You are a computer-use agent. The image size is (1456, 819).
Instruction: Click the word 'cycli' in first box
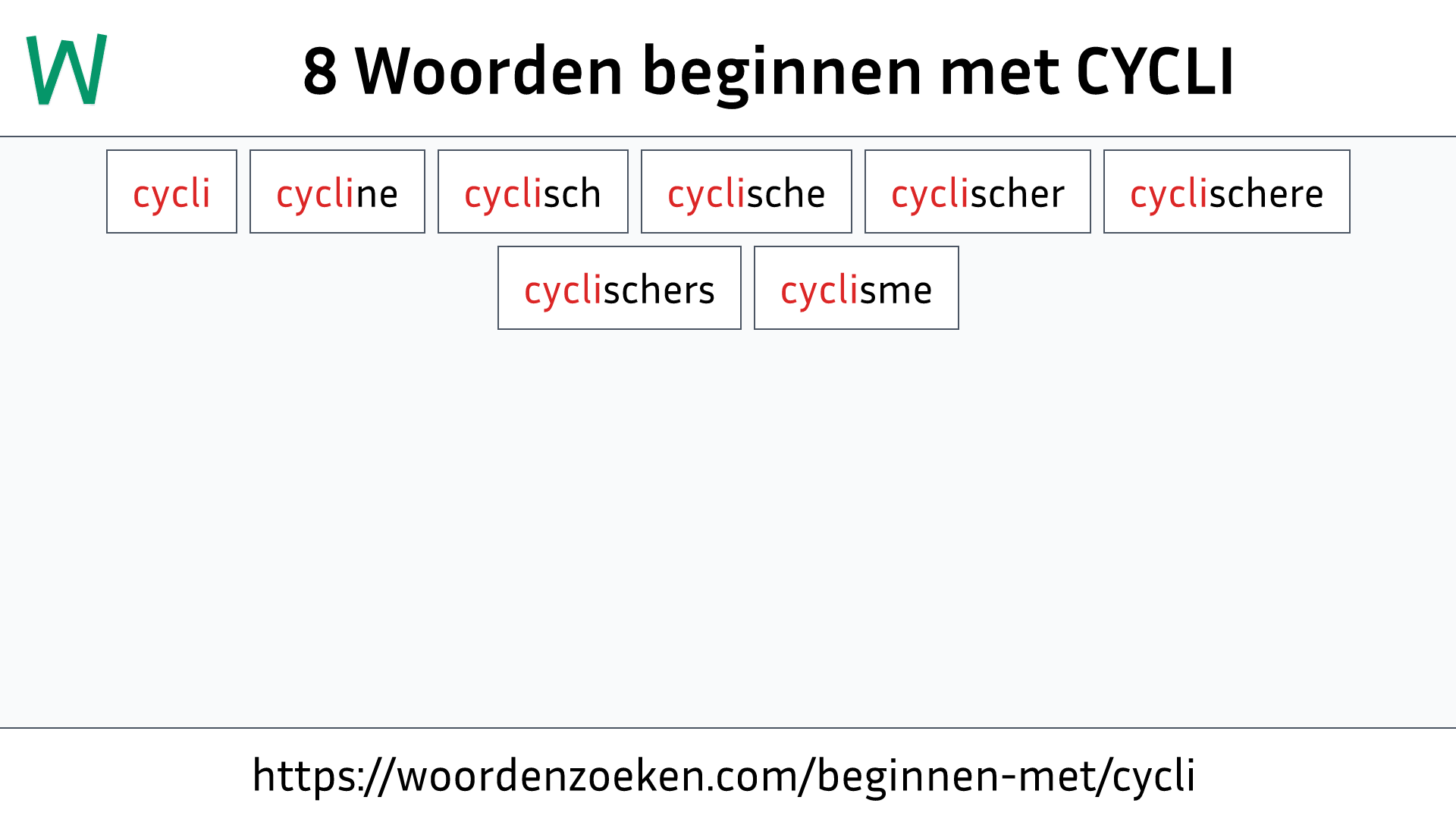pyautogui.click(x=171, y=191)
